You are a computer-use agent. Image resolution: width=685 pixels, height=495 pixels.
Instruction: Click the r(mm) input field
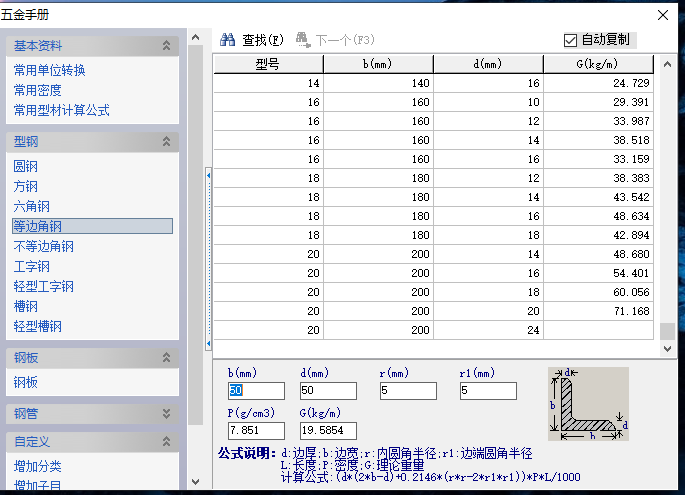408,391
